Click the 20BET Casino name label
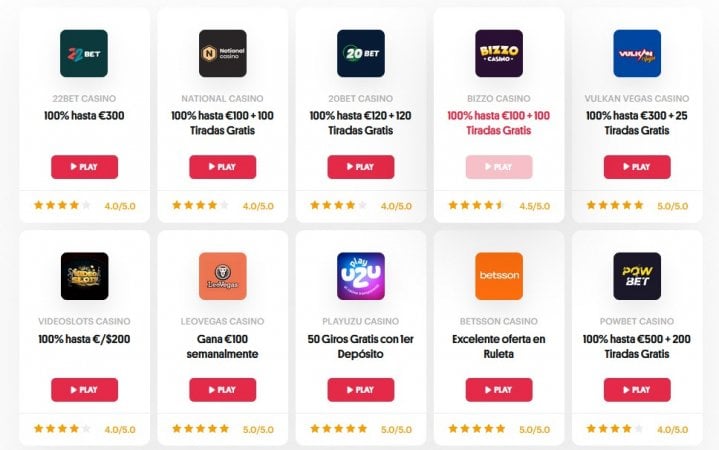 tap(360, 98)
